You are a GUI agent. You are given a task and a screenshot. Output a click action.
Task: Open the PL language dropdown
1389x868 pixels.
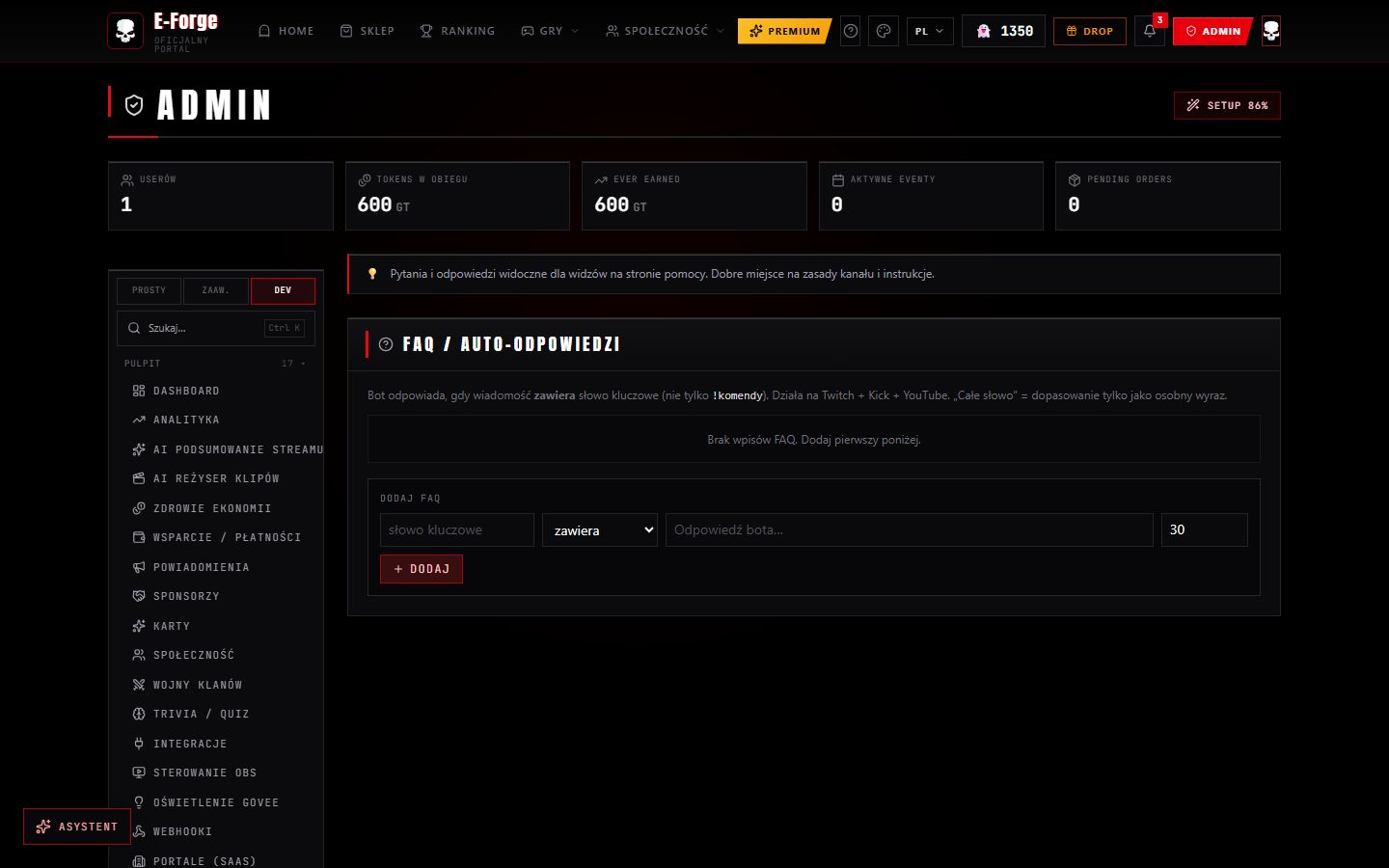(x=930, y=31)
